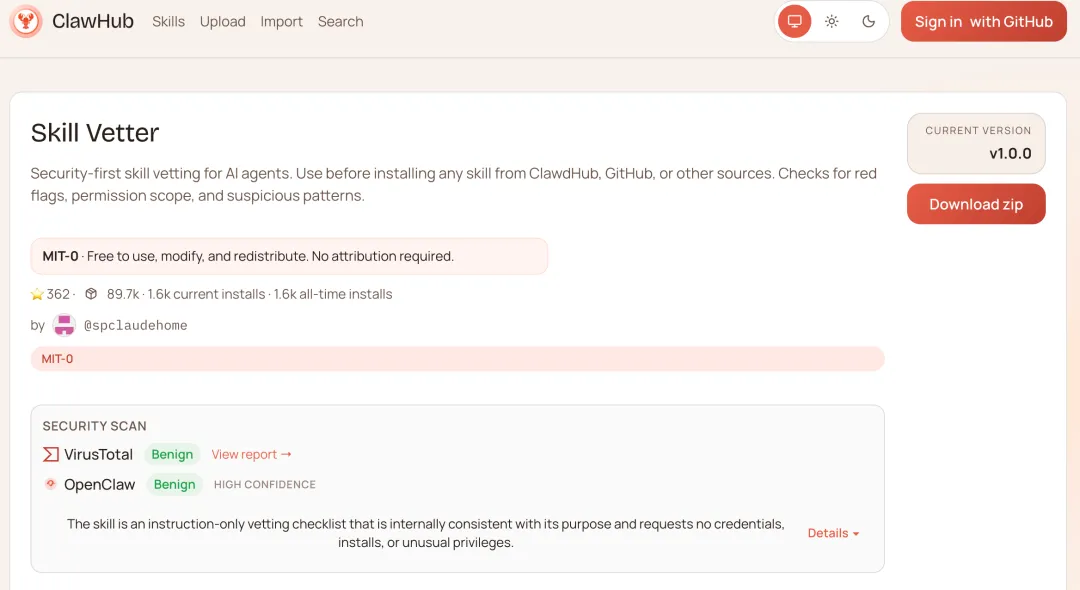Image resolution: width=1080 pixels, height=590 pixels.
Task: Switch to dark theme moon icon
Action: coord(869,21)
